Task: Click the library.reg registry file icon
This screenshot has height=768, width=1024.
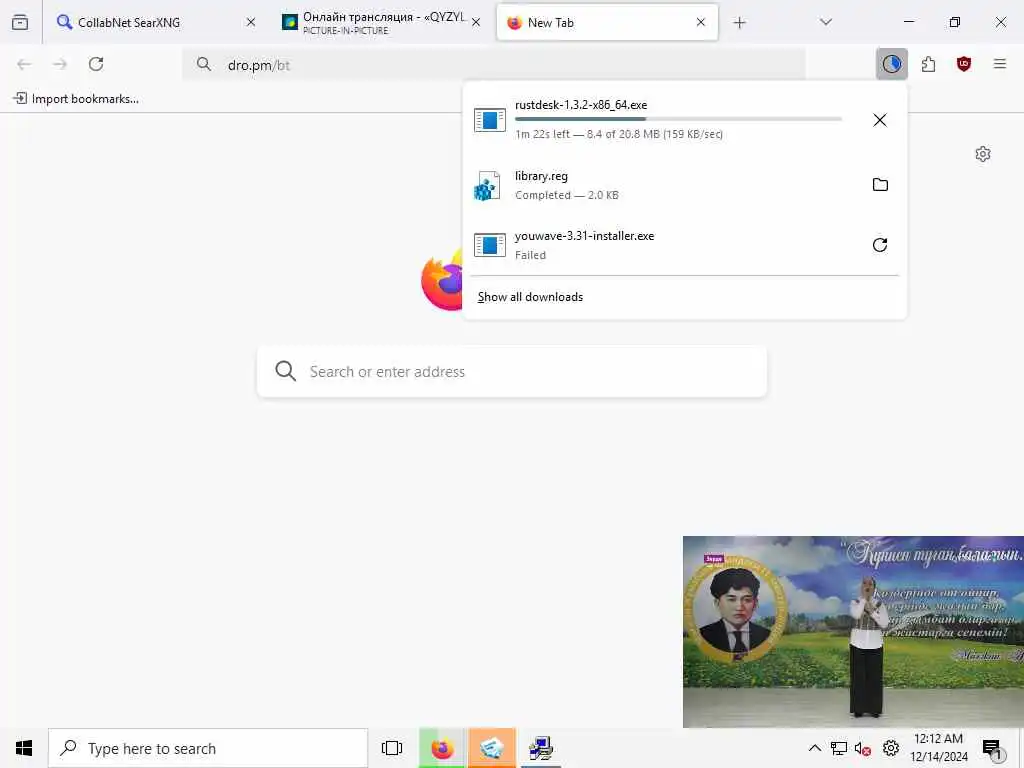Action: click(487, 185)
